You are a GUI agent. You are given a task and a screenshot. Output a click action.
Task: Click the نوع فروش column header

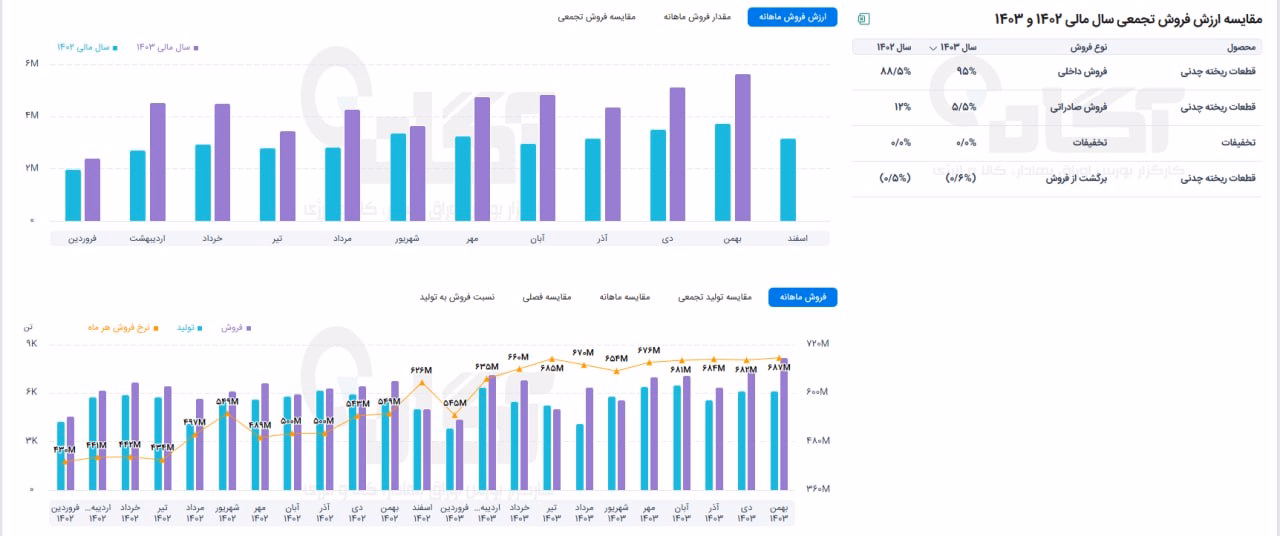[x=1088, y=47]
